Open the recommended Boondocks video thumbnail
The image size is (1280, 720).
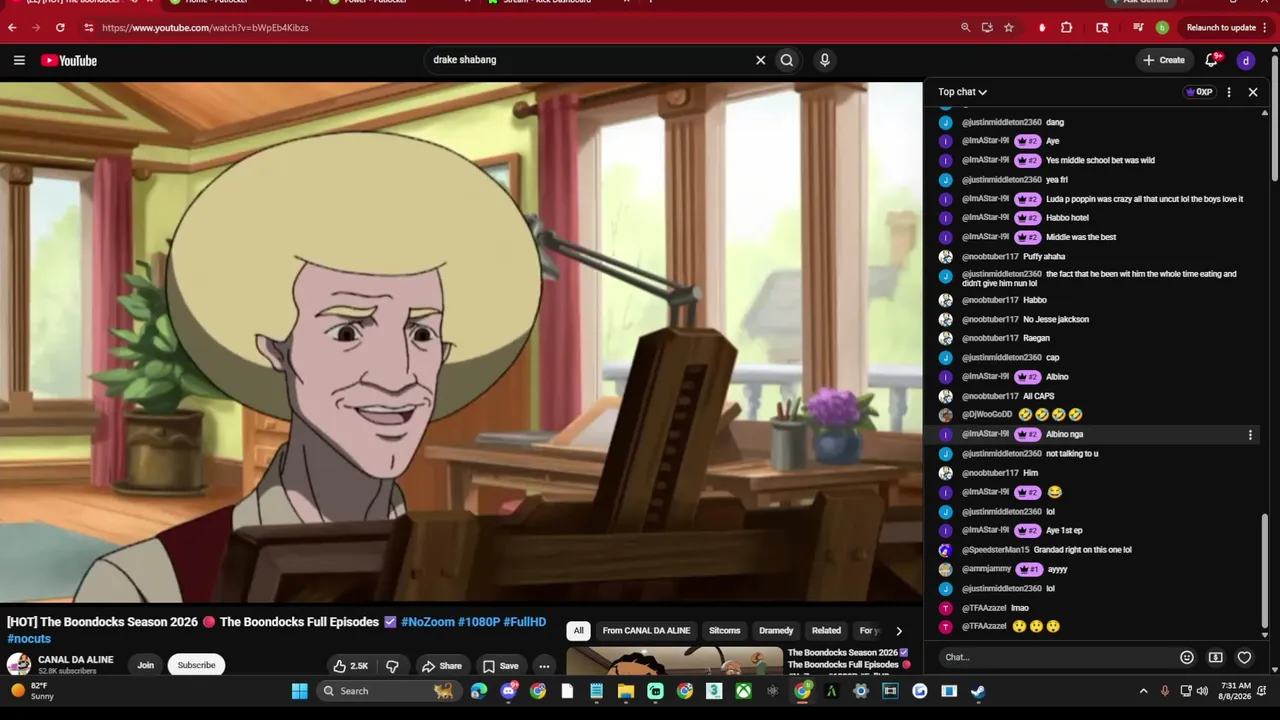click(675, 661)
